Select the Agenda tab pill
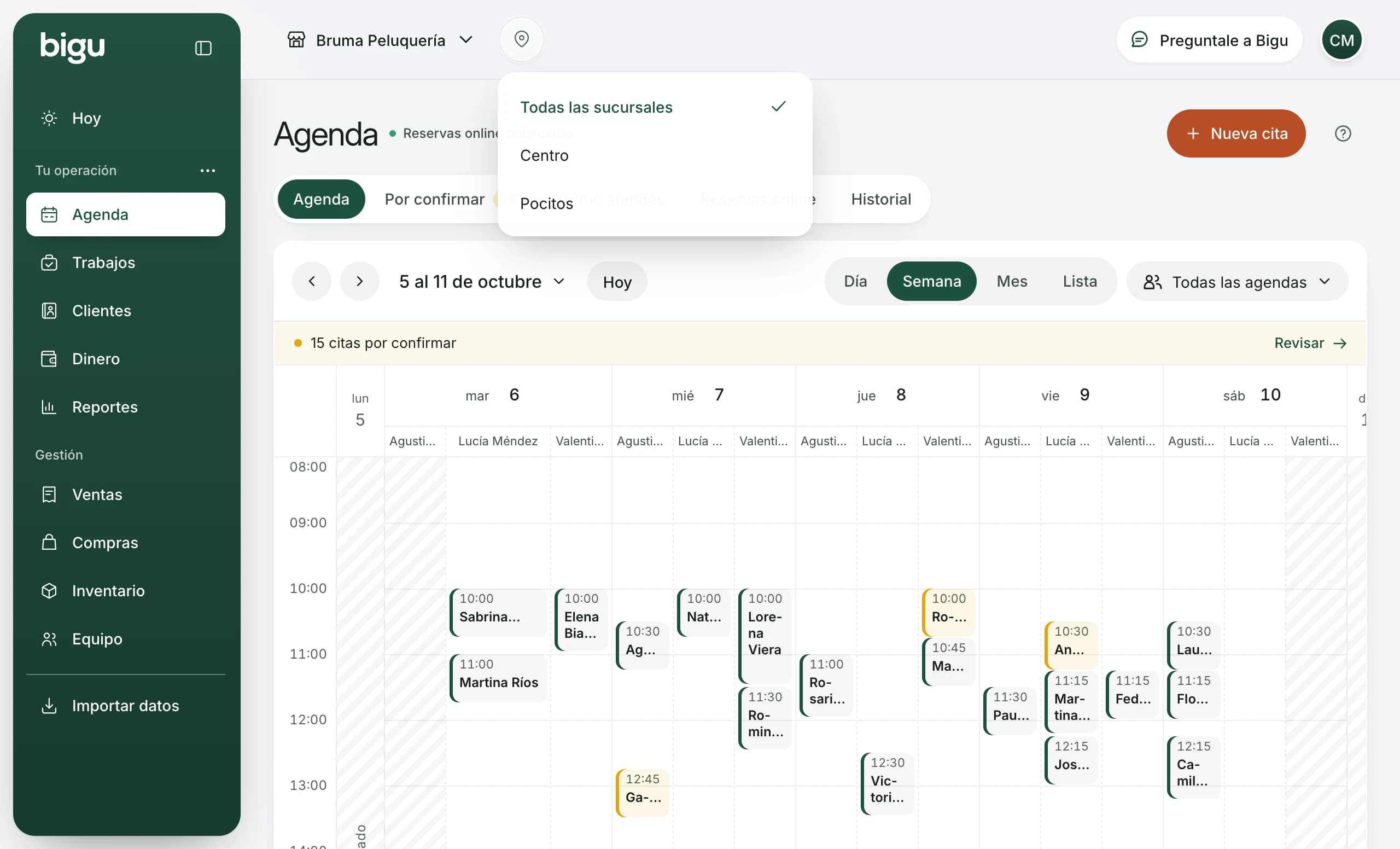 click(x=321, y=200)
